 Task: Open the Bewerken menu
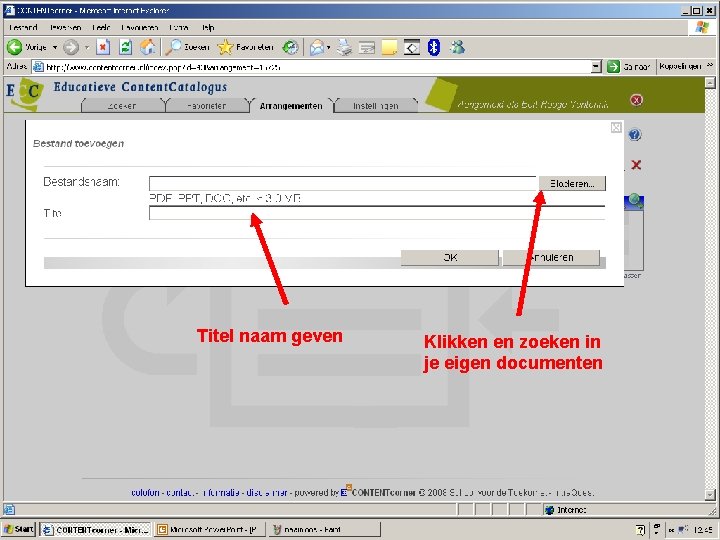click(x=66, y=28)
